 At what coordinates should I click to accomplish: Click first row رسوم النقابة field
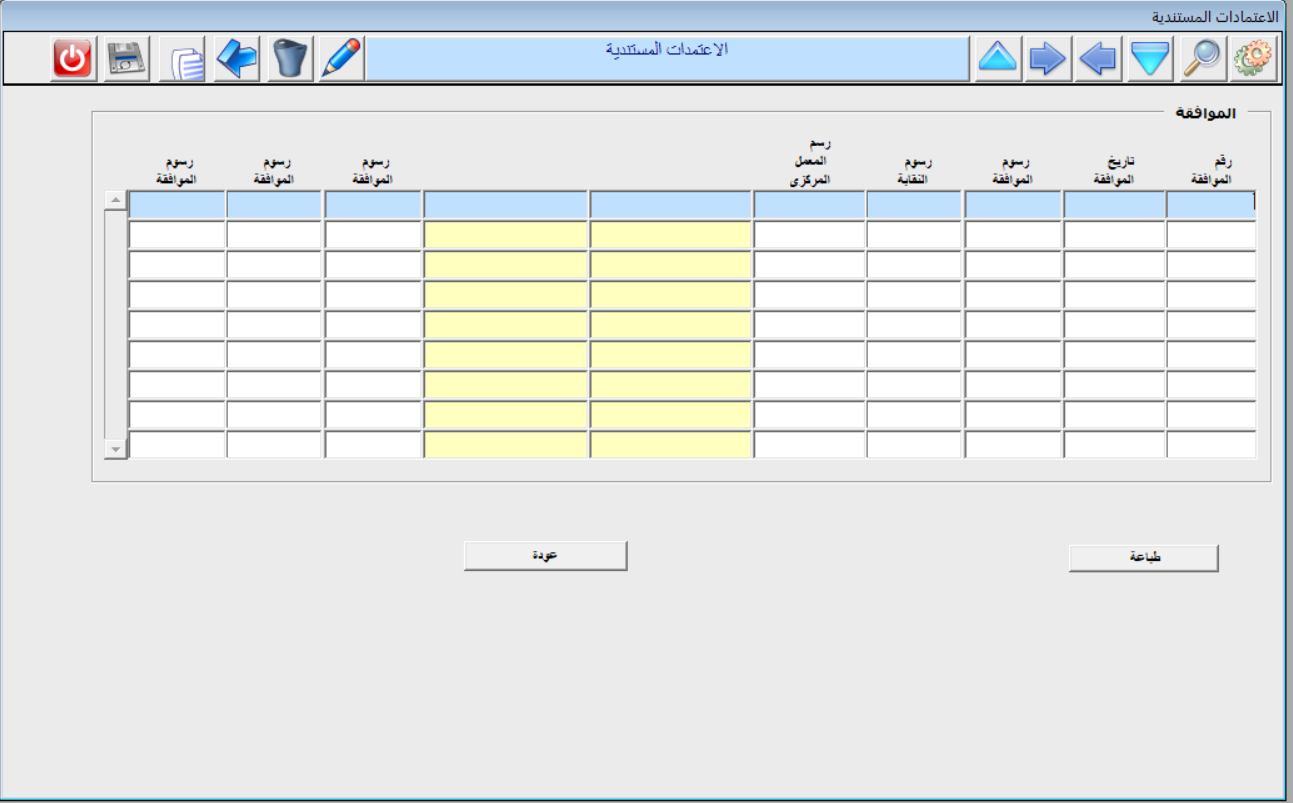coord(914,205)
